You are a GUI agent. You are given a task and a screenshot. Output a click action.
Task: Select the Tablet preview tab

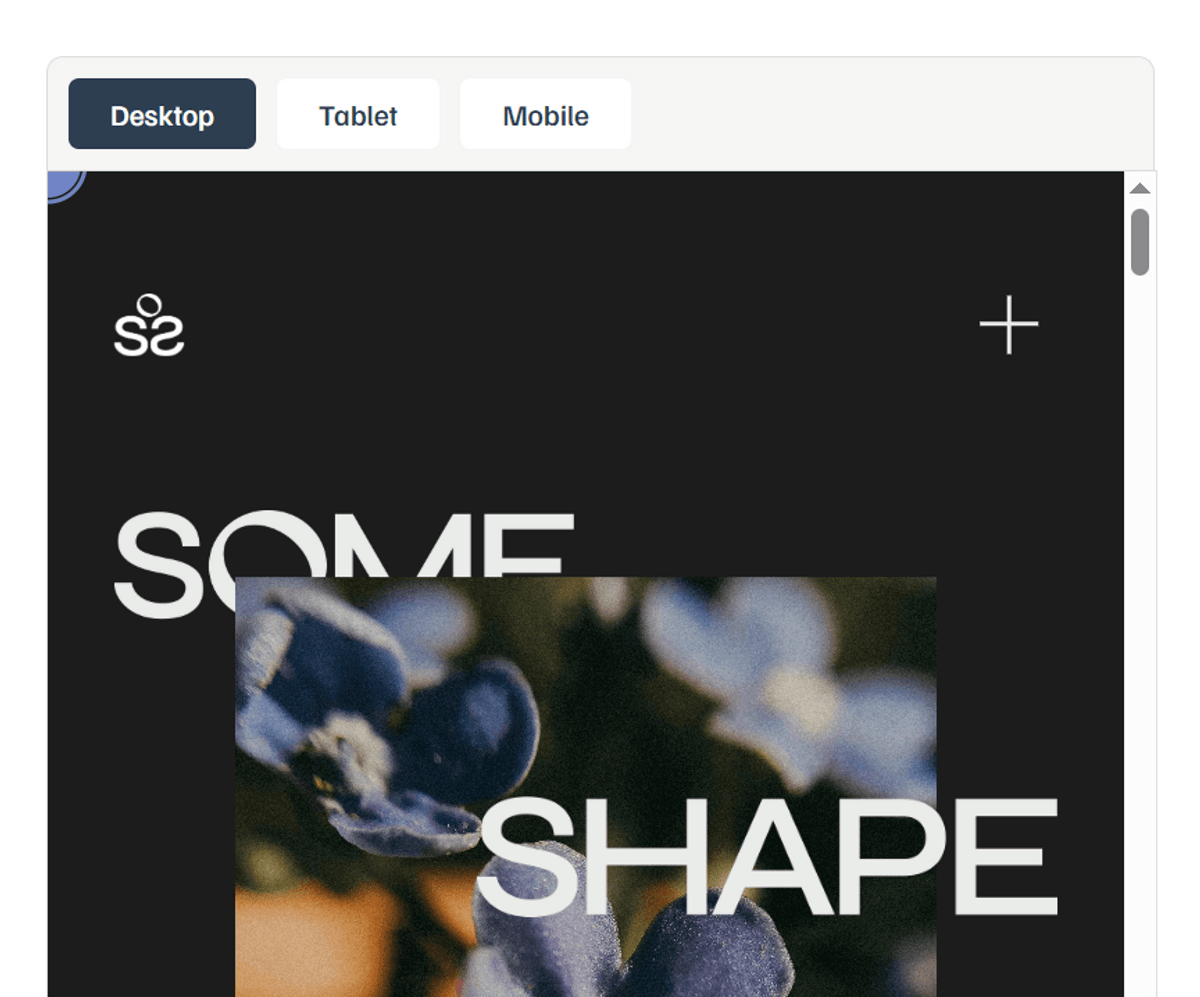tap(358, 114)
